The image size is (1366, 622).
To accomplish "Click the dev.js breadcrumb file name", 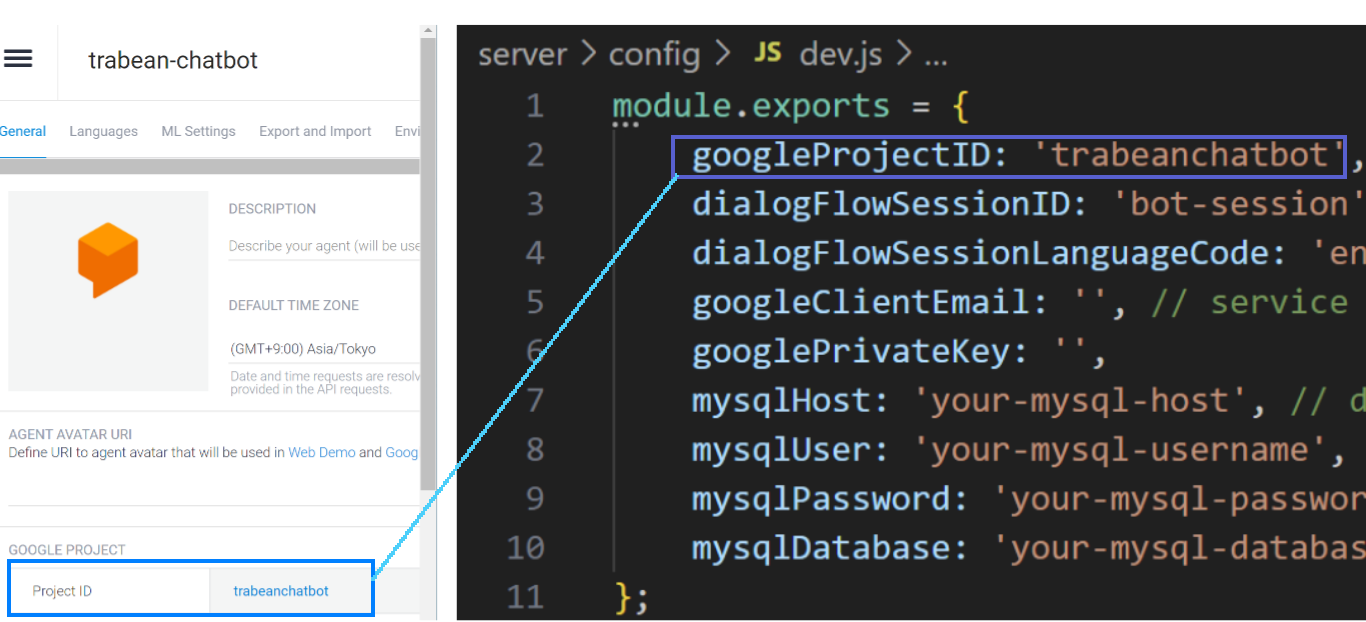I will [840, 54].
